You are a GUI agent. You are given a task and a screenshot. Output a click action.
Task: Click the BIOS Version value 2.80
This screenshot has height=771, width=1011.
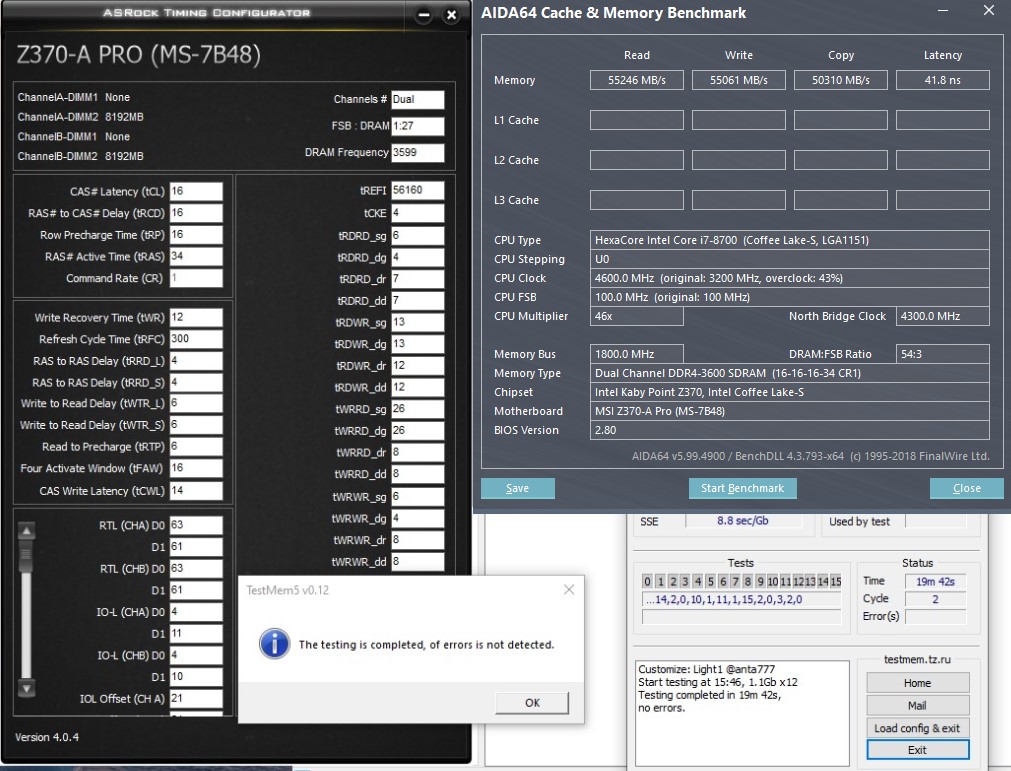[789, 430]
